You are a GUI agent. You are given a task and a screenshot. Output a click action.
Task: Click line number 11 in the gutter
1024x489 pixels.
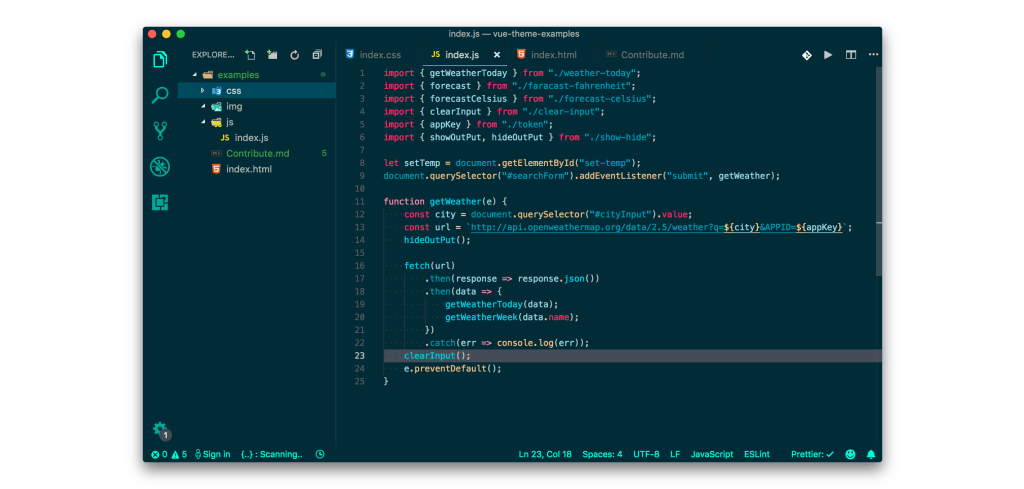(x=360, y=202)
